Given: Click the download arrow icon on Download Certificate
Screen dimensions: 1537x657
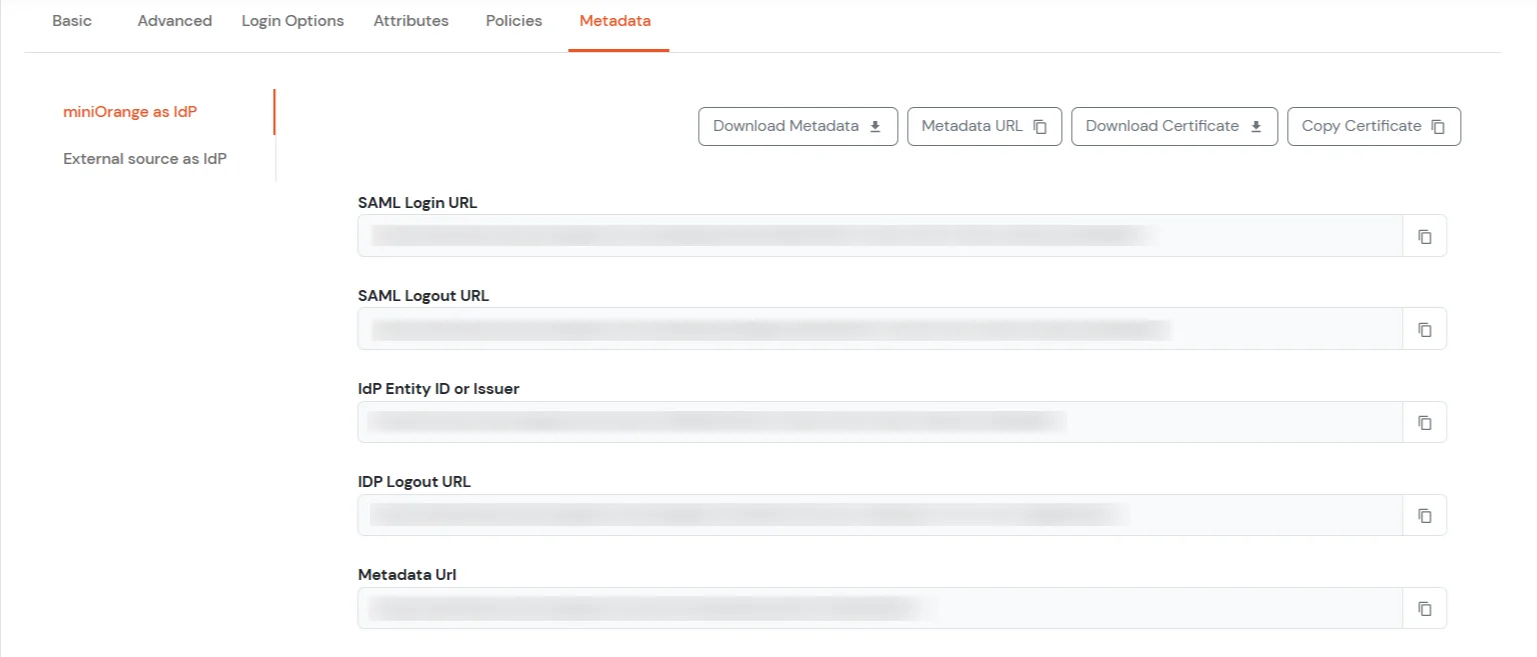Looking at the screenshot, I should (x=1257, y=126).
